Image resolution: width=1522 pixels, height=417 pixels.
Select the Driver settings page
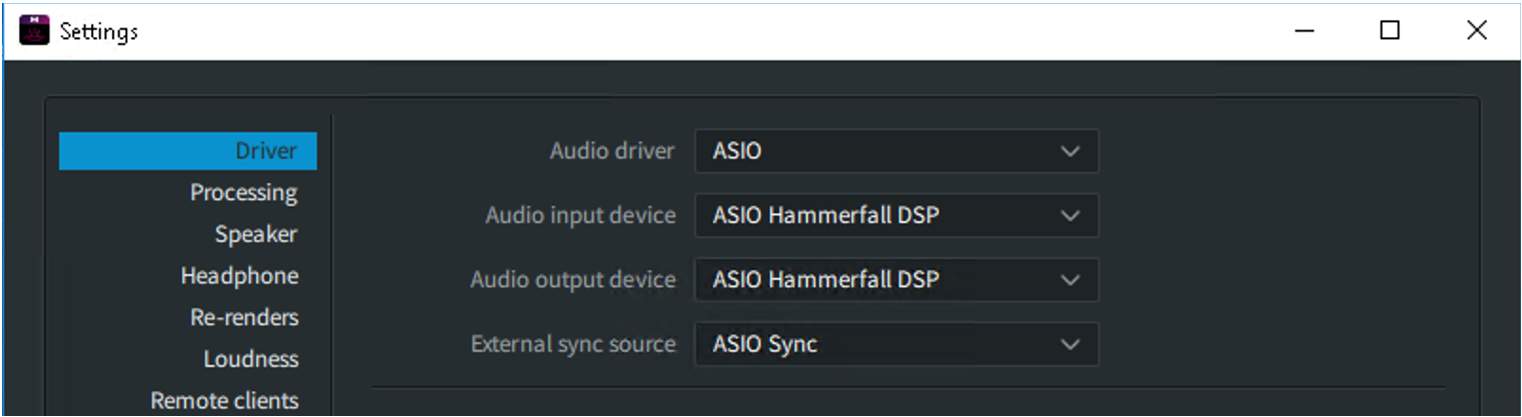(265, 151)
